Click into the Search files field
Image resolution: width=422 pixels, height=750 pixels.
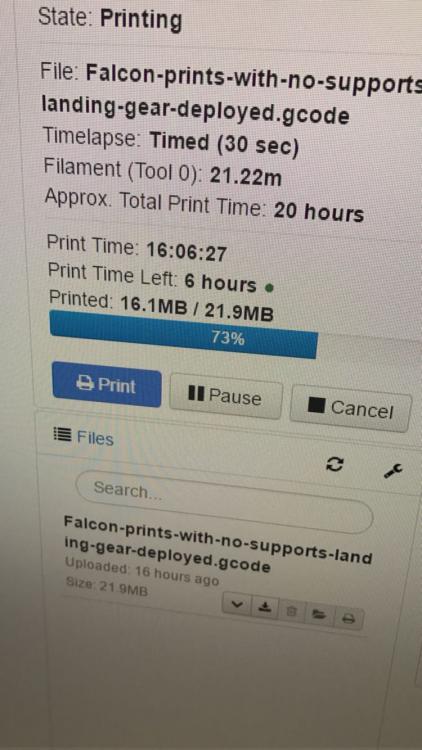(x=224, y=501)
